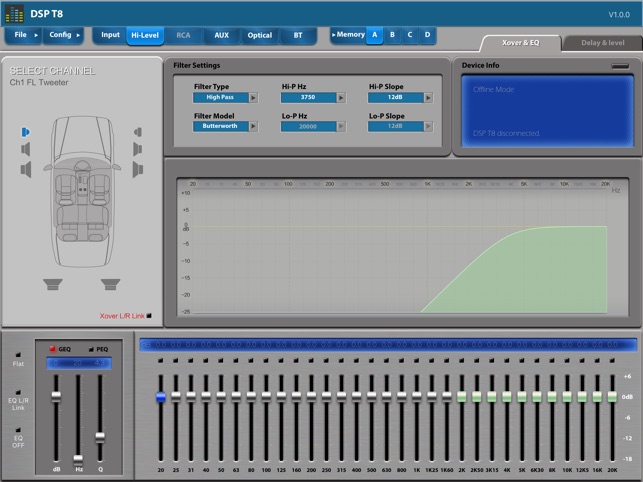643x482 pixels.
Task: Select the BT input source
Action: click(298, 36)
